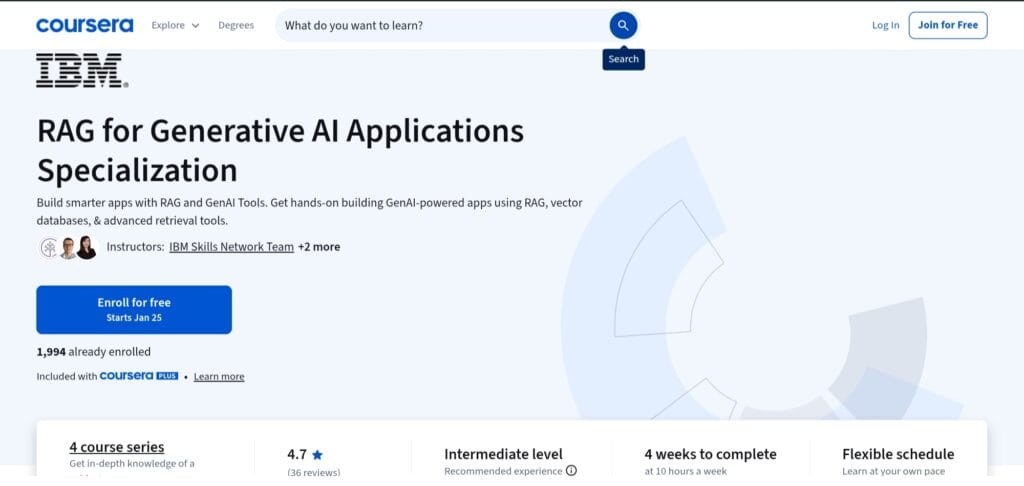Click the Enroll for free button
The image size is (1024, 486).
click(134, 310)
